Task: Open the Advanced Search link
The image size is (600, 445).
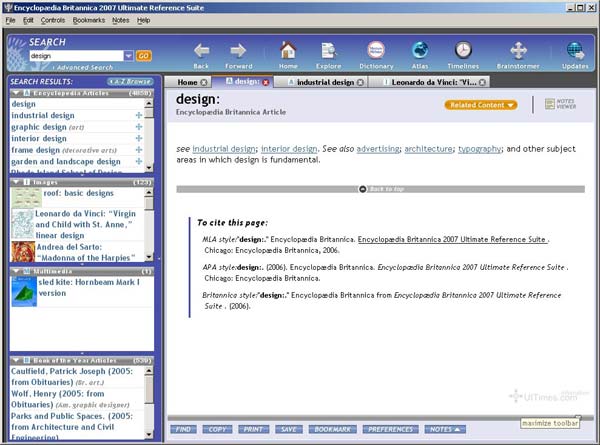Action: 85,68
